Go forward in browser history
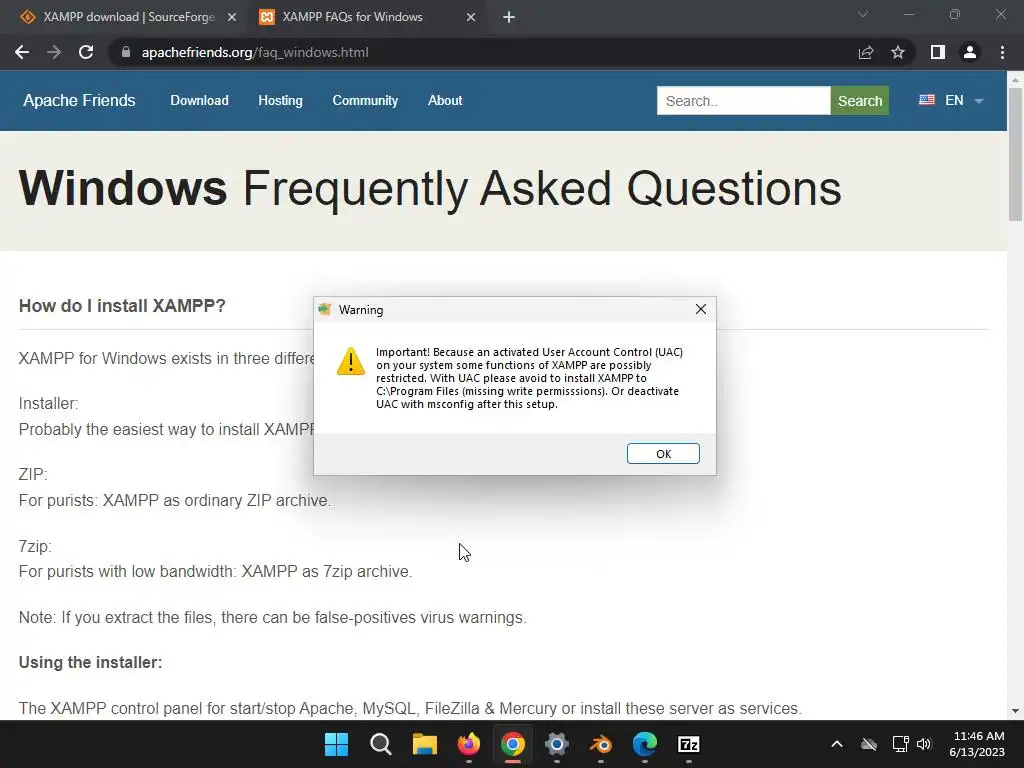 pyautogui.click(x=54, y=52)
